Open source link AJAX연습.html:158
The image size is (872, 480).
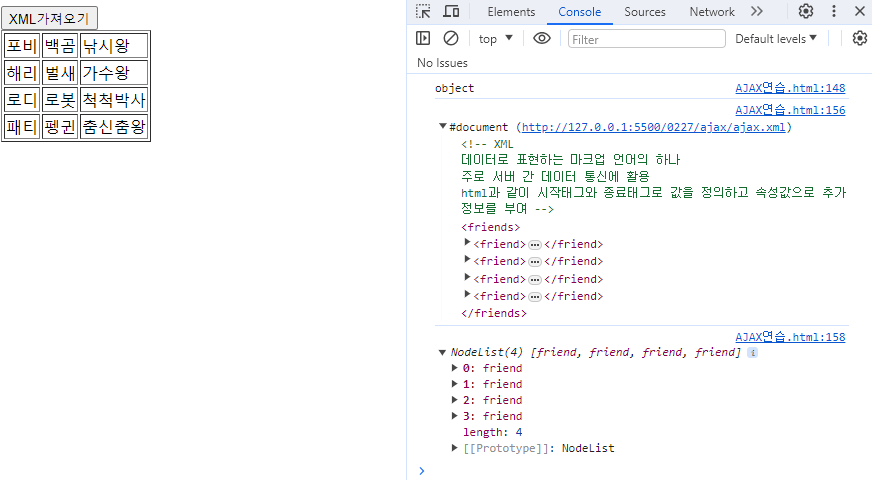click(790, 337)
